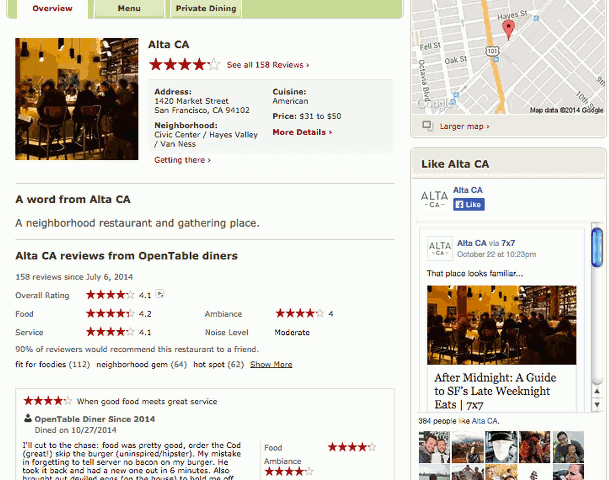Viewport: 609px width, 480px height.
Task: Click the Alta CA logo in Like panel
Action: click(x=434, y=199)
